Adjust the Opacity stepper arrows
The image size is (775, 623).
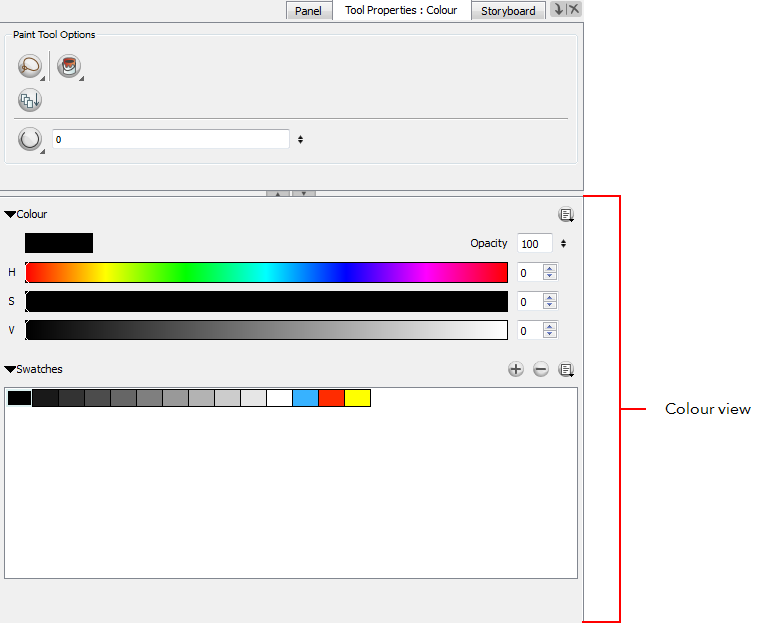563,244
